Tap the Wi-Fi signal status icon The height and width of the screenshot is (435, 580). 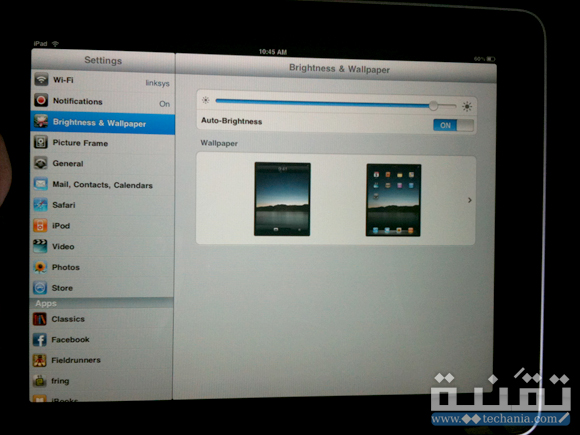point(55,44)
